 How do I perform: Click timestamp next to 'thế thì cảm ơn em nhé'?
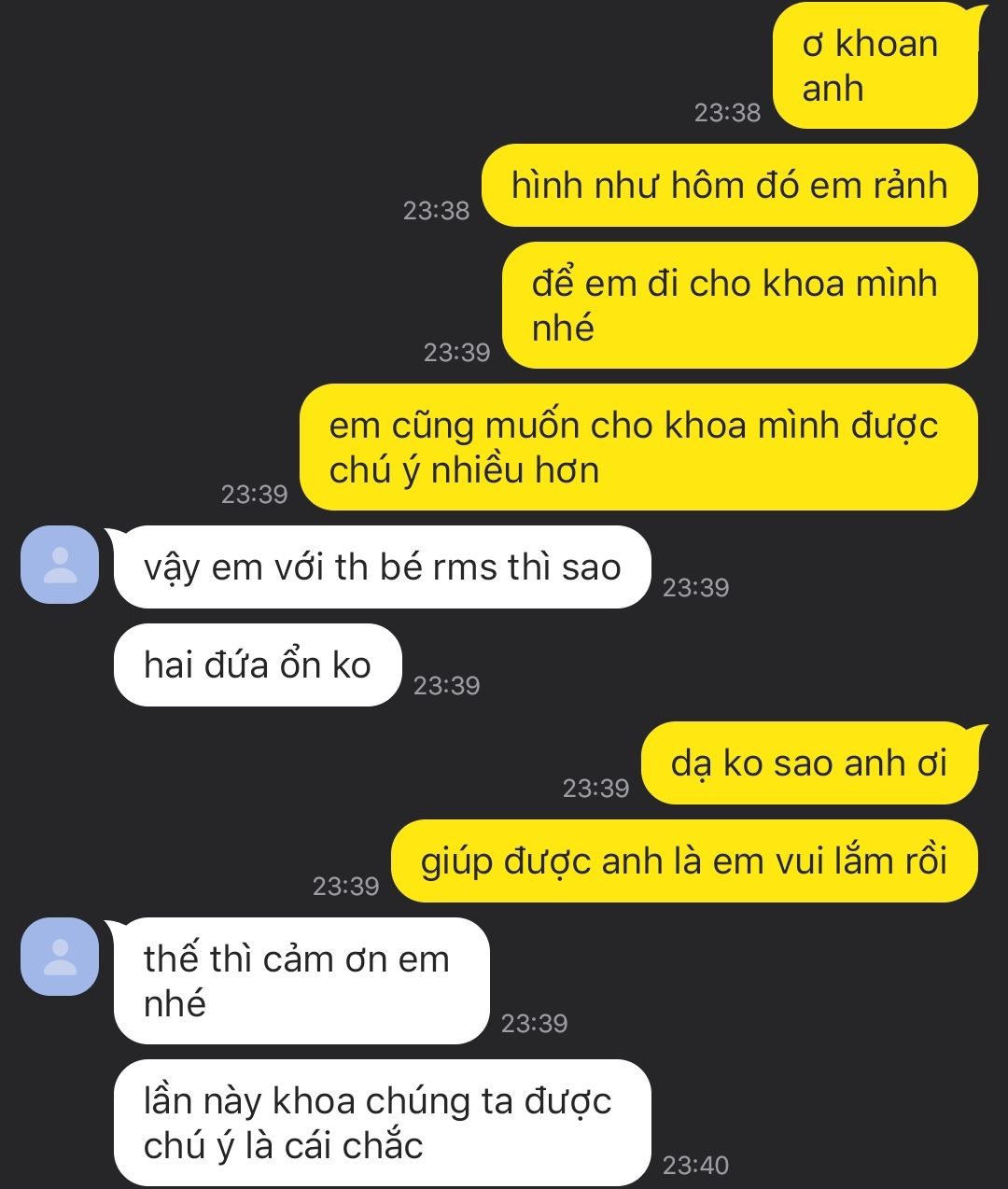tap(534, 1024)
